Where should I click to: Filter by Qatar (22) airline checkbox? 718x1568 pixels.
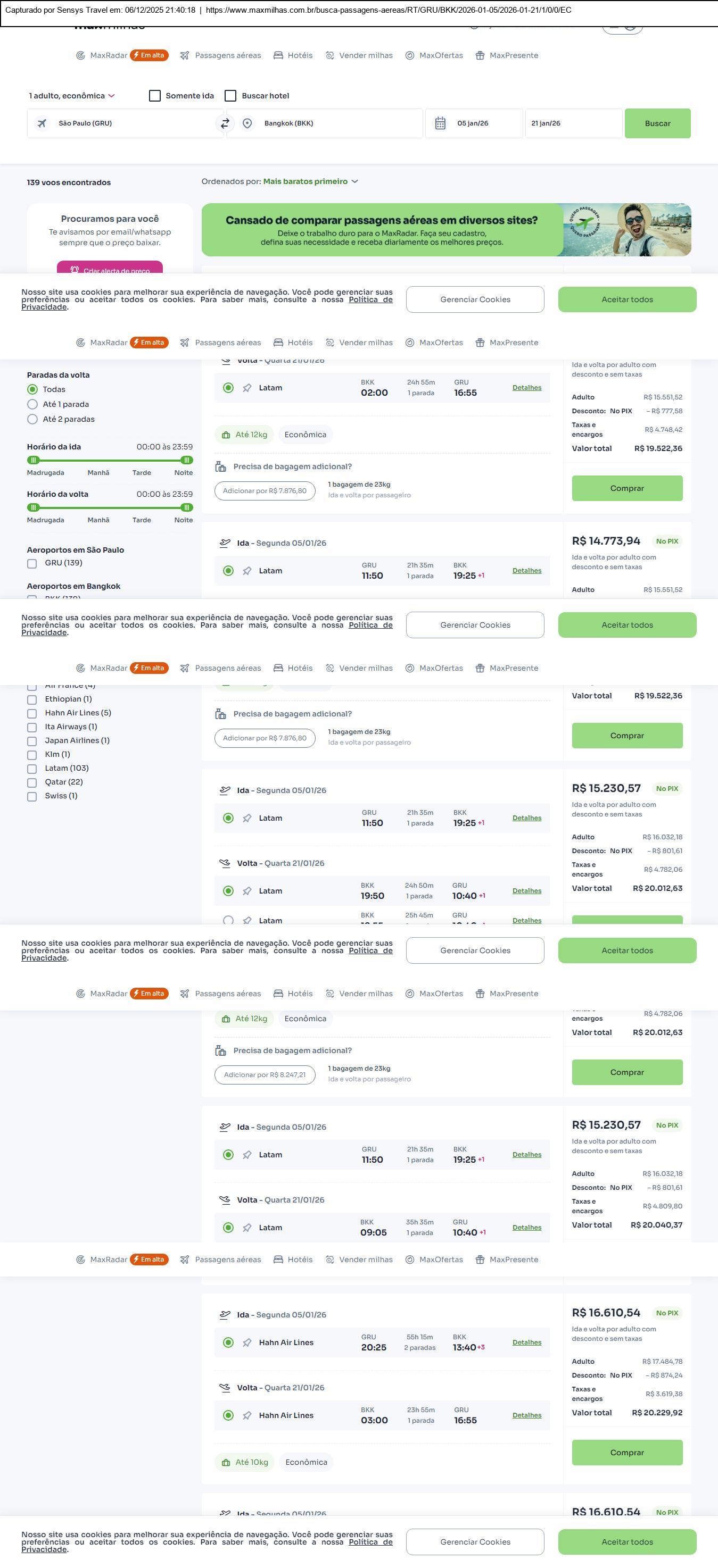click(x=32, y=782)
